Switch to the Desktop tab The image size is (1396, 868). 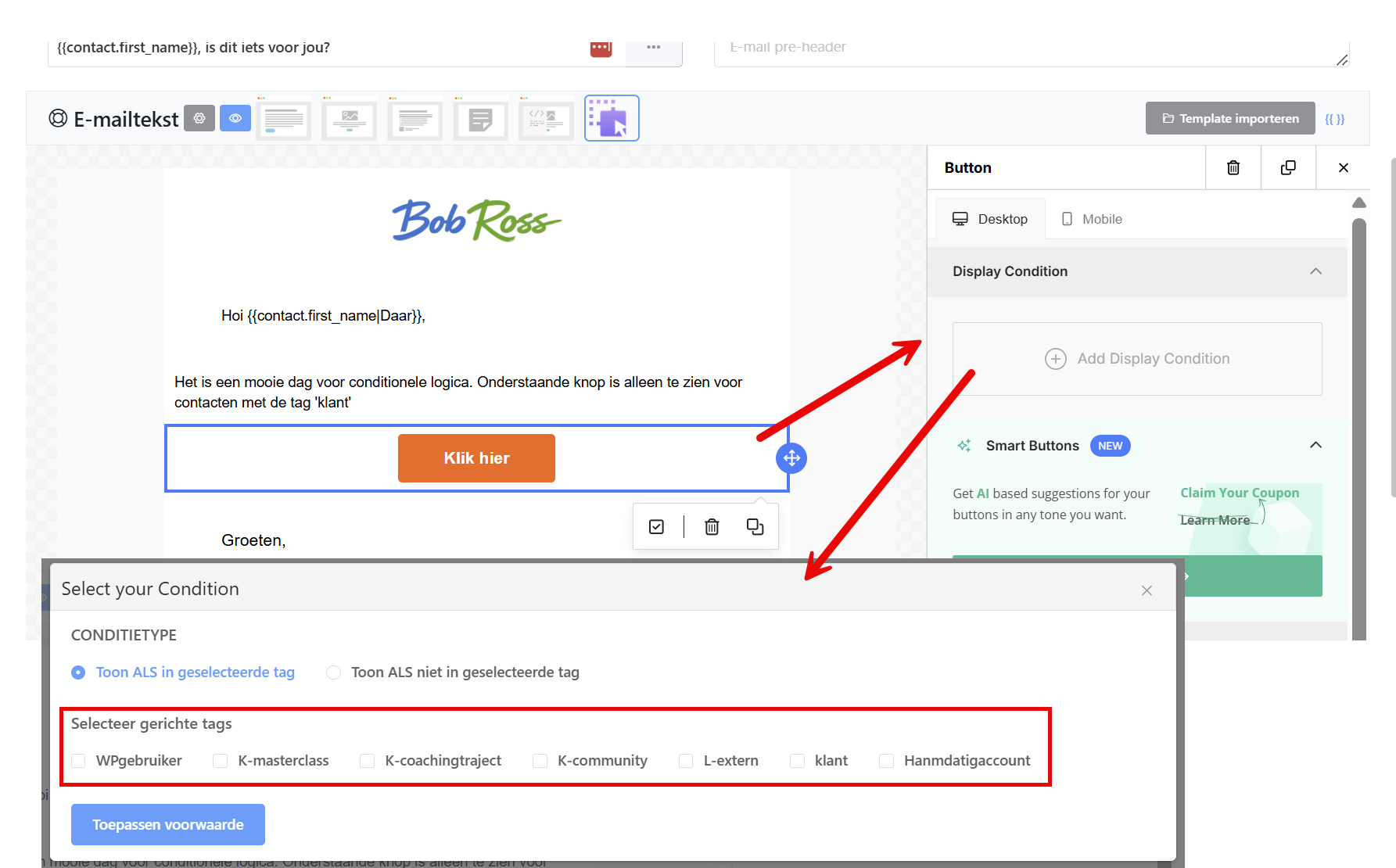(x=990, y=219)
